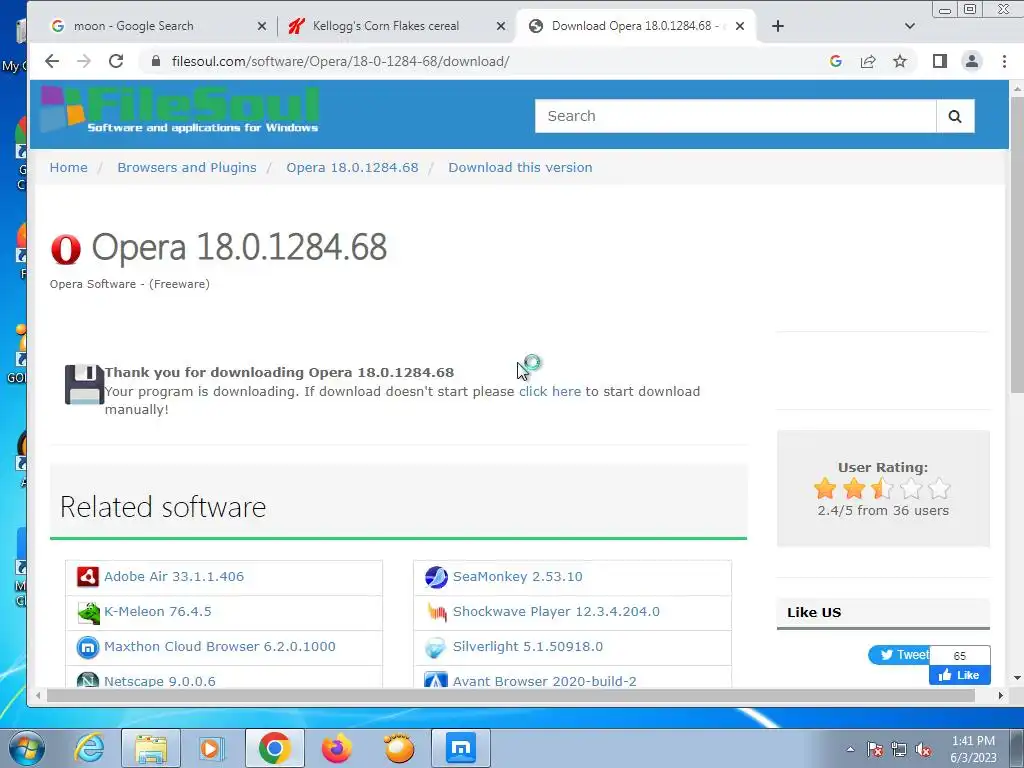View site information via lock icon
Image resolution: width=1024 pixels, height=768 pixels.
tap(155, 61)
